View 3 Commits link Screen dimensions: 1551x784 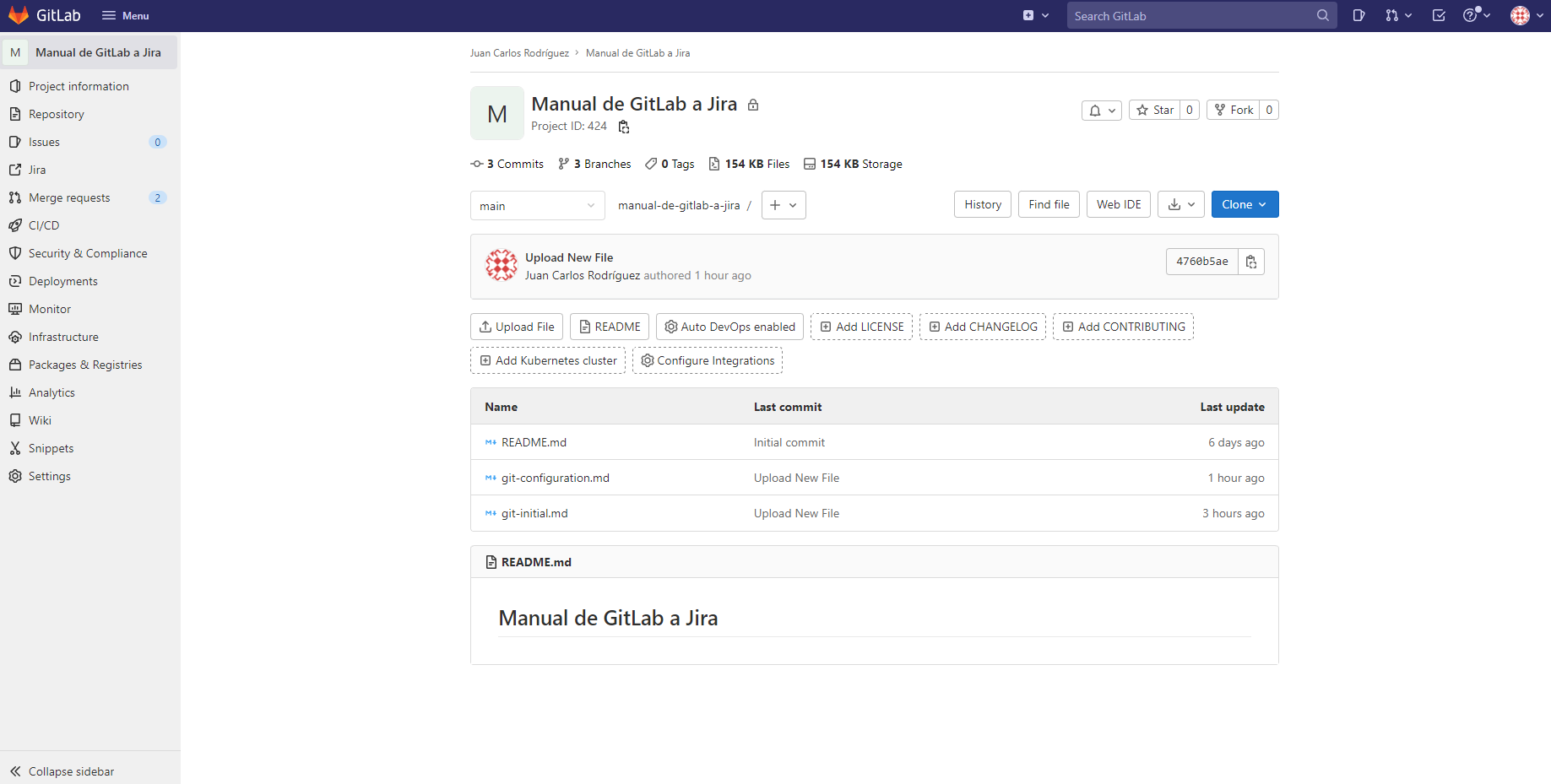coord(507,164)
